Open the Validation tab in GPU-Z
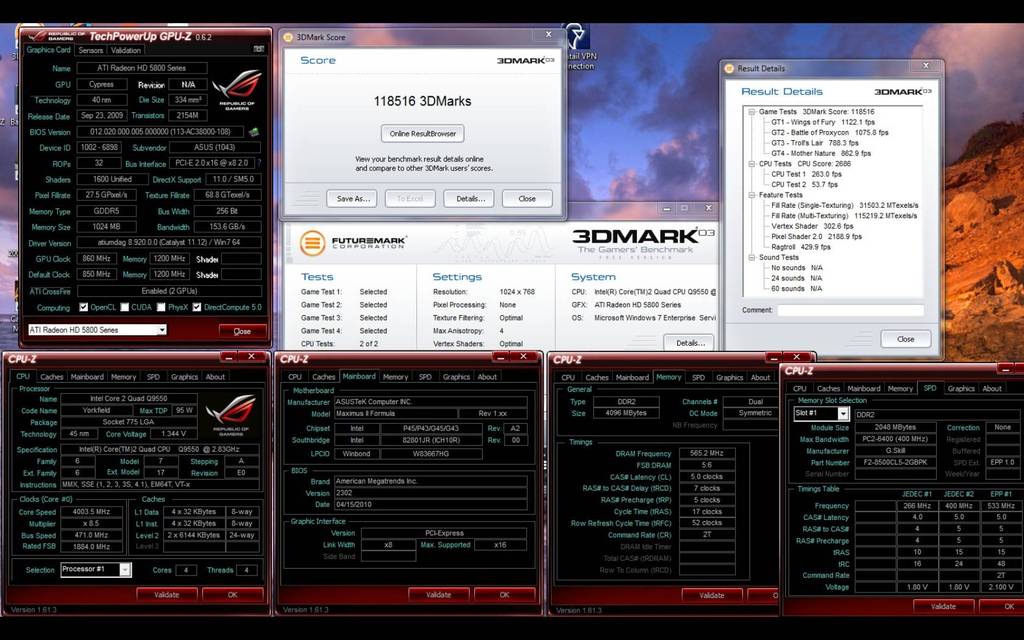 [x=127, y=49]
